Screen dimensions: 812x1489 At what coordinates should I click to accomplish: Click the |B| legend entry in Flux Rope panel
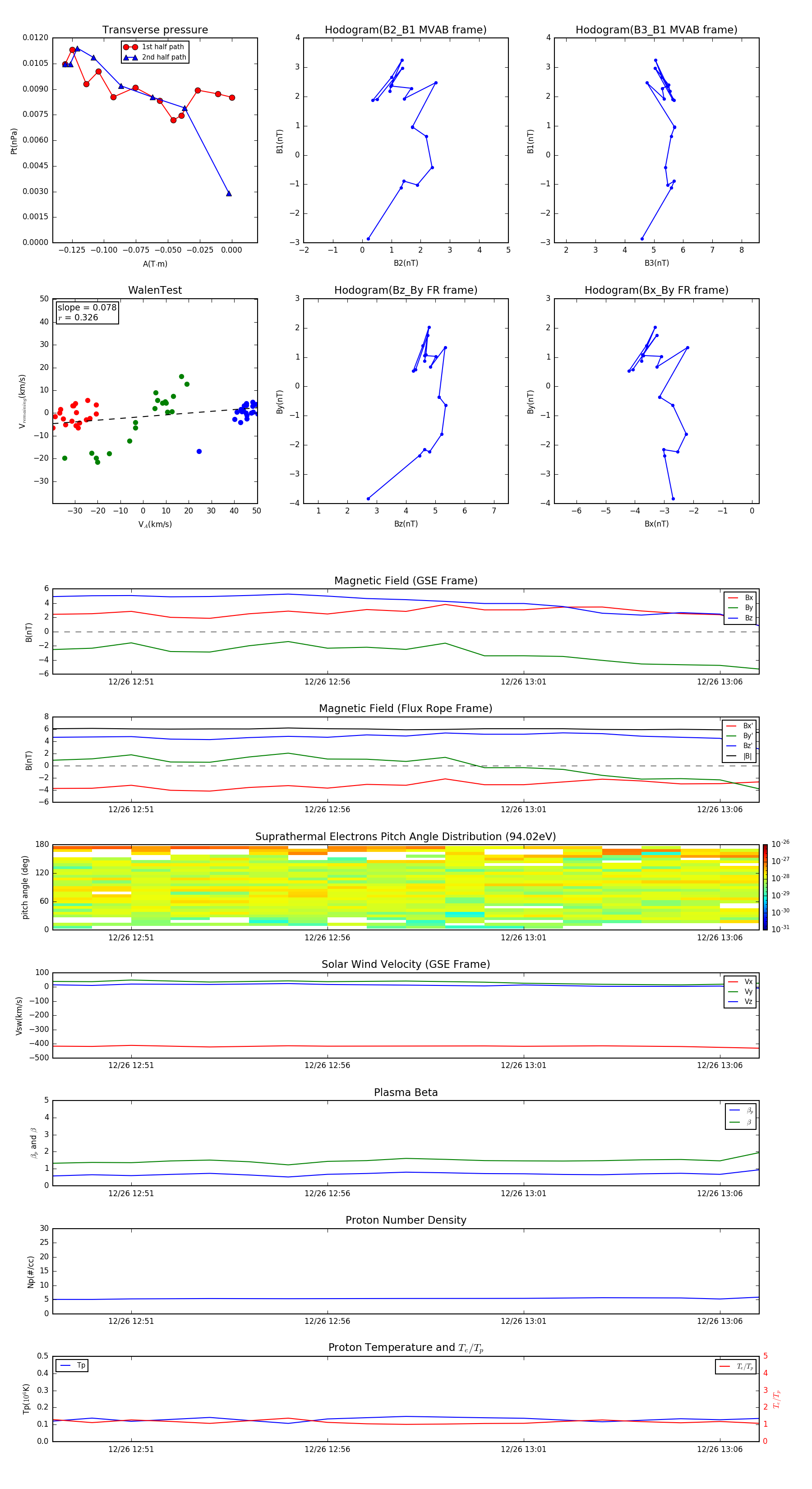[739, 756]
